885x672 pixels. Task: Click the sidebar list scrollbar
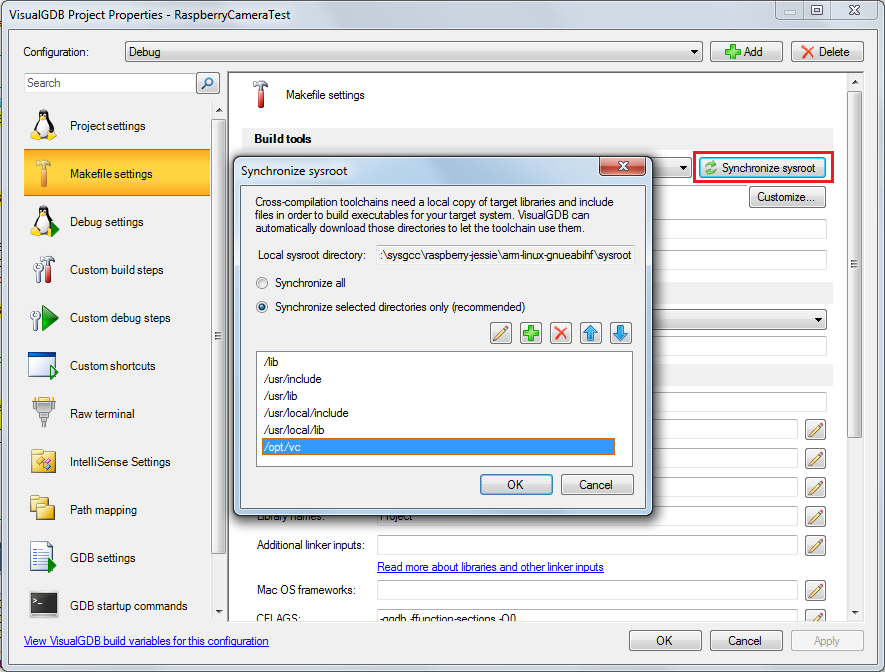pos(218,336)
